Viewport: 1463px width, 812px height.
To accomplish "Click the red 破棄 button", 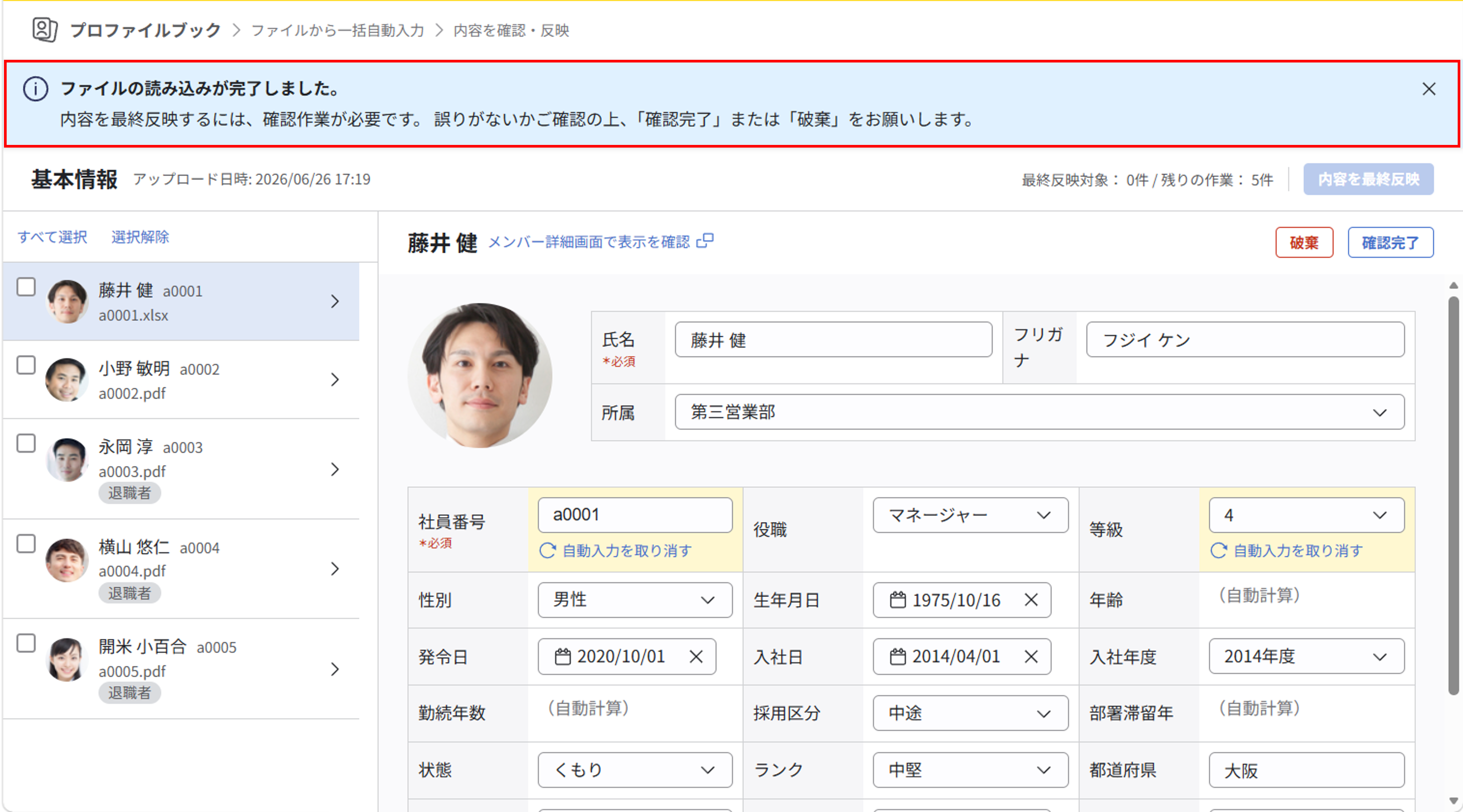I will (1304, 242).
